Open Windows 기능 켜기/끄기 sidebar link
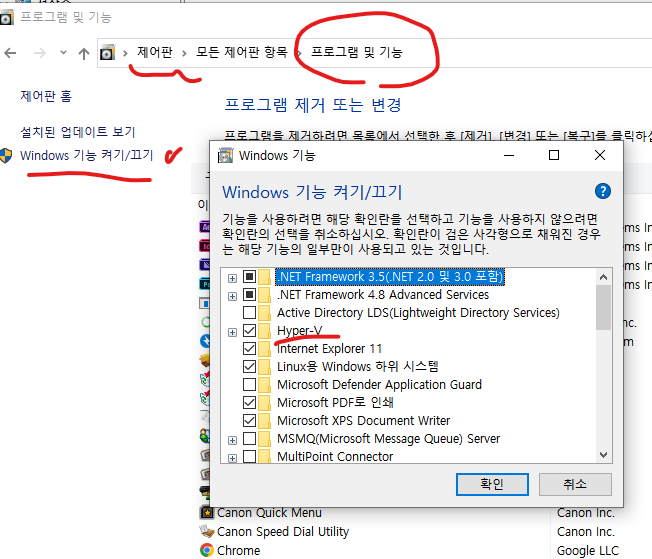652x559 pixels. pyautogui.click(x=86, y=155)
